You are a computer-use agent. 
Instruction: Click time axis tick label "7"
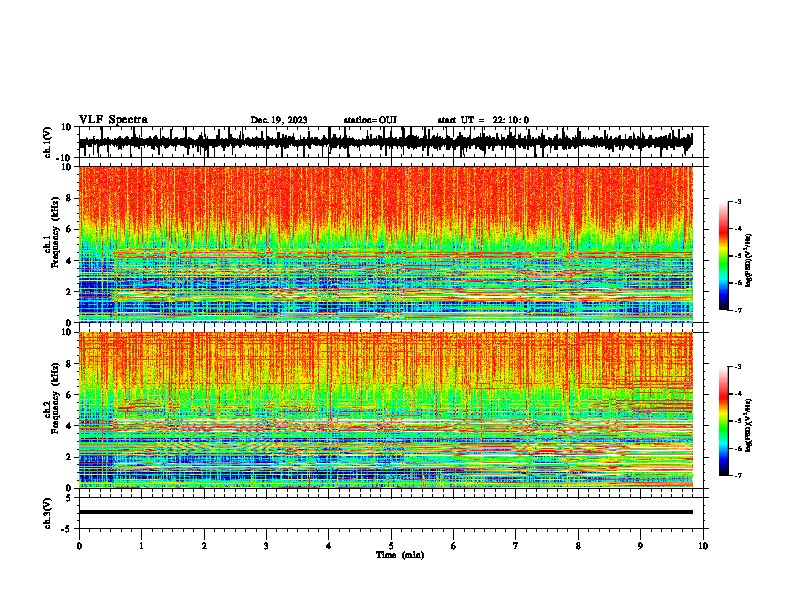[x=516, y=546]
